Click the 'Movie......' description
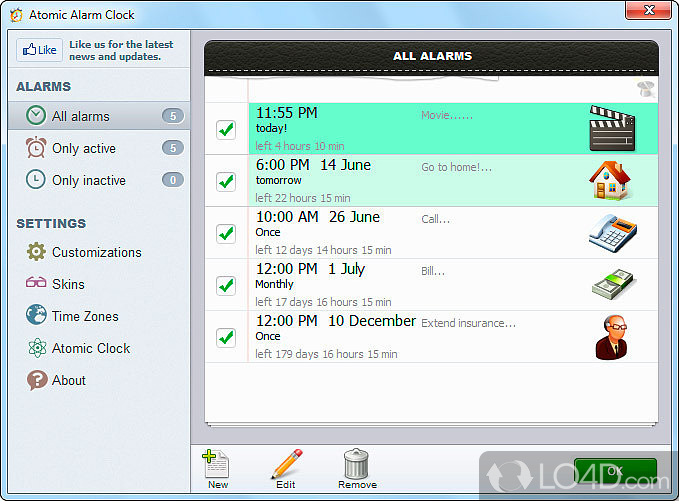The height and width of the screenshot is (501, 679). [x=447, y=115]
